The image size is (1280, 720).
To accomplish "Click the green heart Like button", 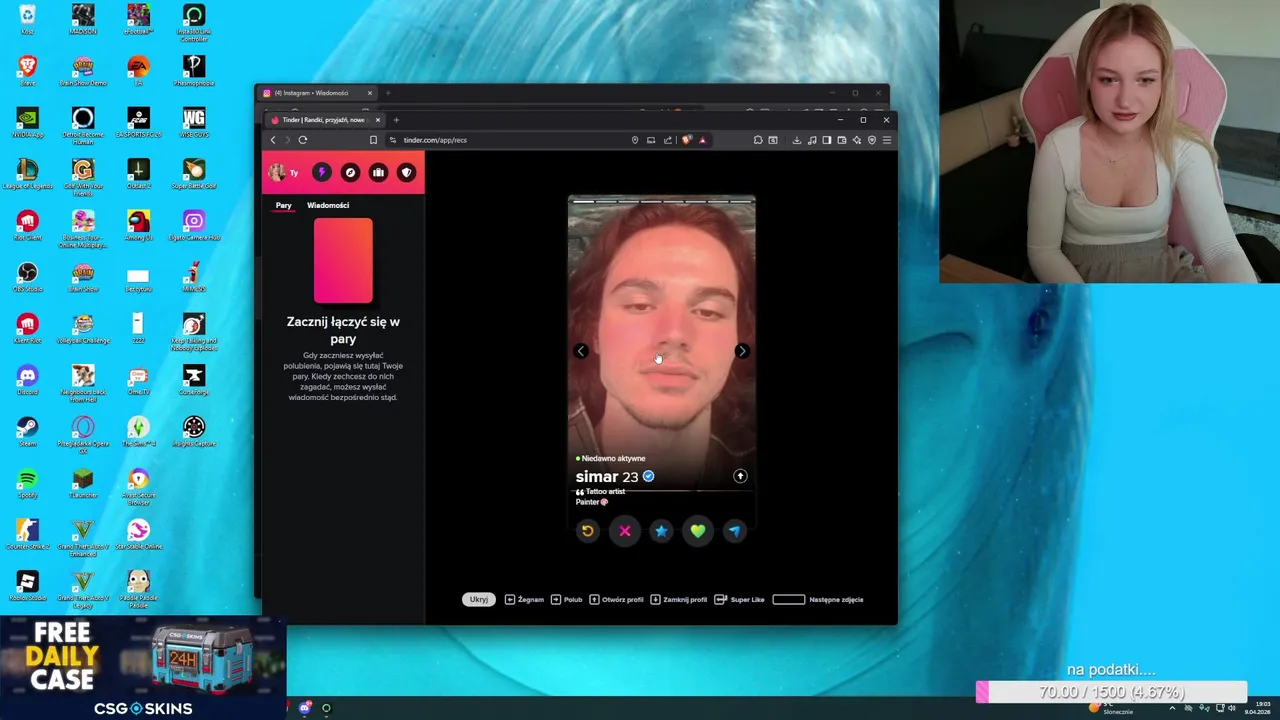I will click(698, 531).
